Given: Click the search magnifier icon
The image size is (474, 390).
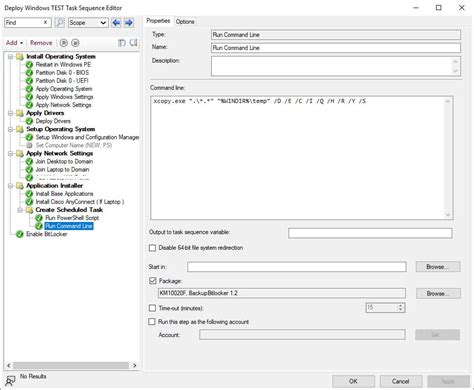Looking at the screenshot, I should (59, 23).
